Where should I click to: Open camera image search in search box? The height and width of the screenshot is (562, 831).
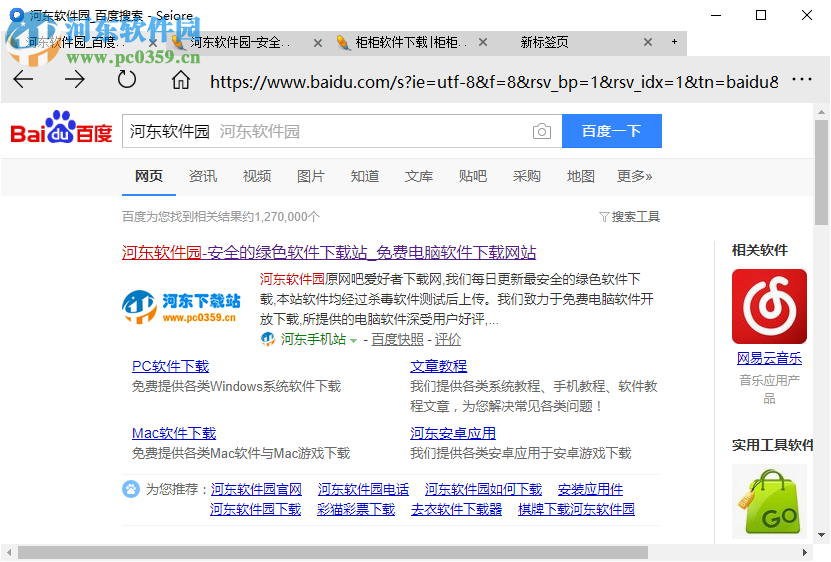(542, 131)
